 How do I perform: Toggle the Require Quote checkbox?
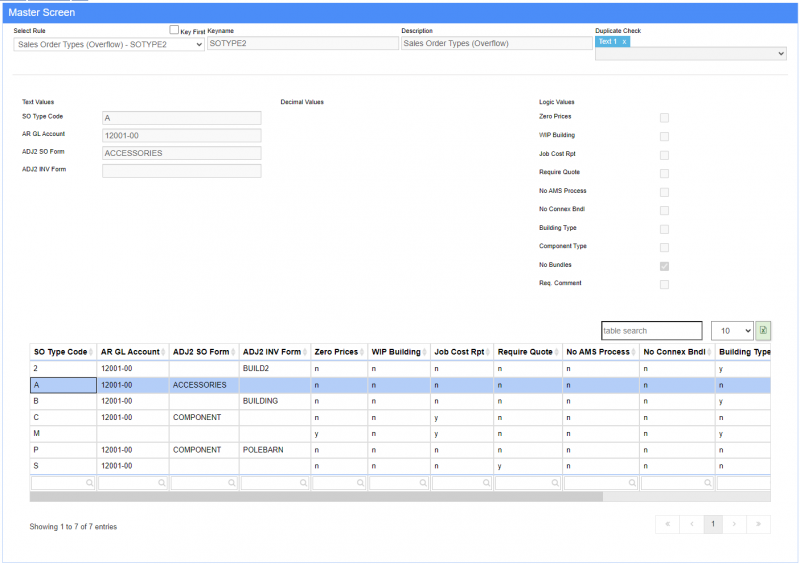tap(664, 173)
